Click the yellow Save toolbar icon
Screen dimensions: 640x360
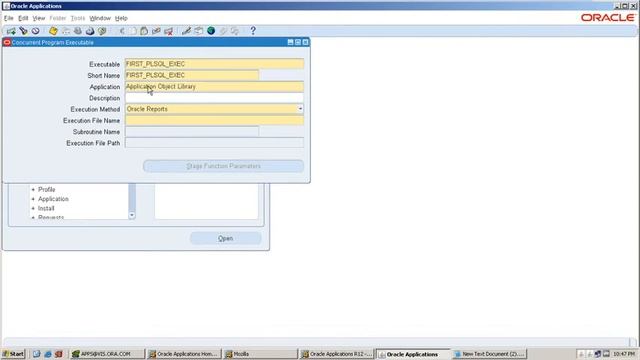(x=53, y=31)
